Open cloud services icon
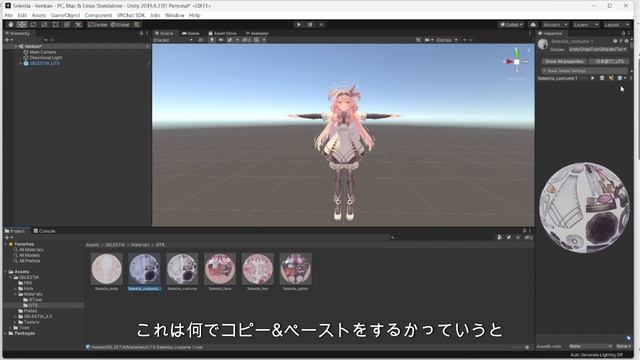 tap(533, 25)
